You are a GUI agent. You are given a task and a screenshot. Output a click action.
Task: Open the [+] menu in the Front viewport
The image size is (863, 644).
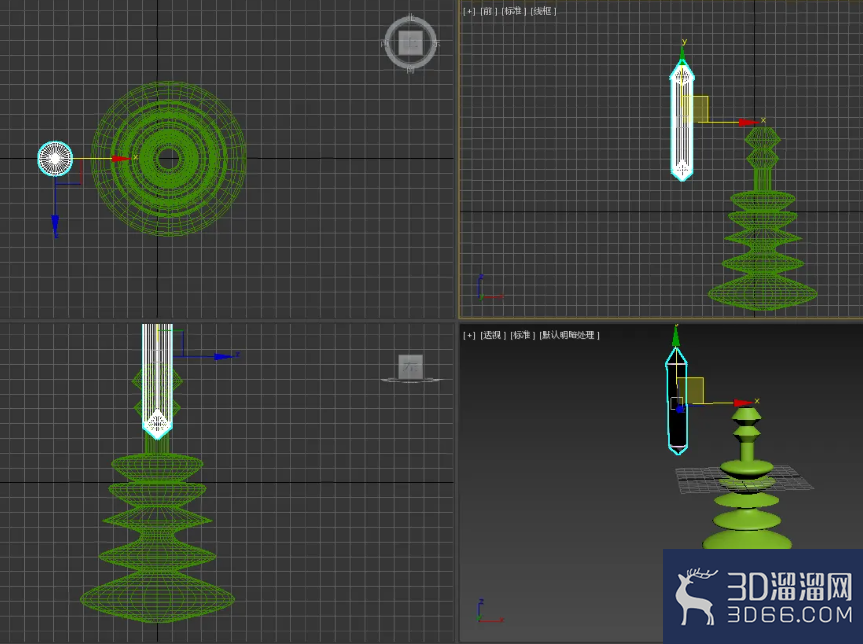pos(469,11)
